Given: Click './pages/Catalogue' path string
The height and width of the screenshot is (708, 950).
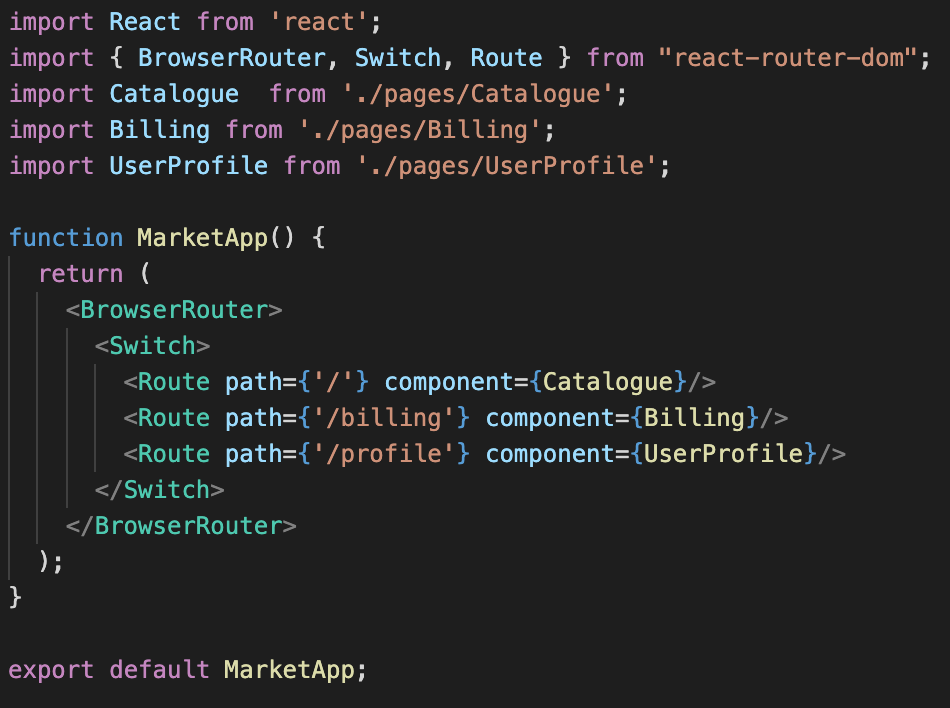Looking at the screenshot, I should [x=478, y=94].
